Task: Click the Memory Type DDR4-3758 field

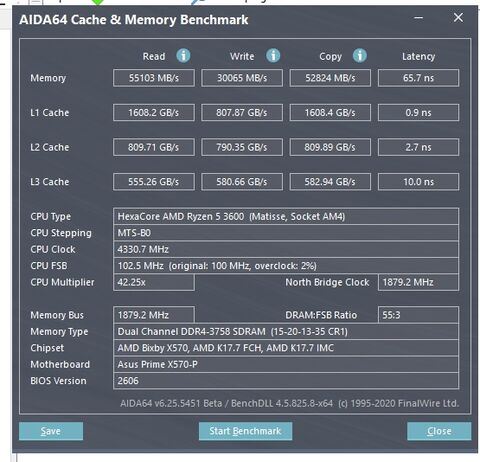Action: pos(286,332)
